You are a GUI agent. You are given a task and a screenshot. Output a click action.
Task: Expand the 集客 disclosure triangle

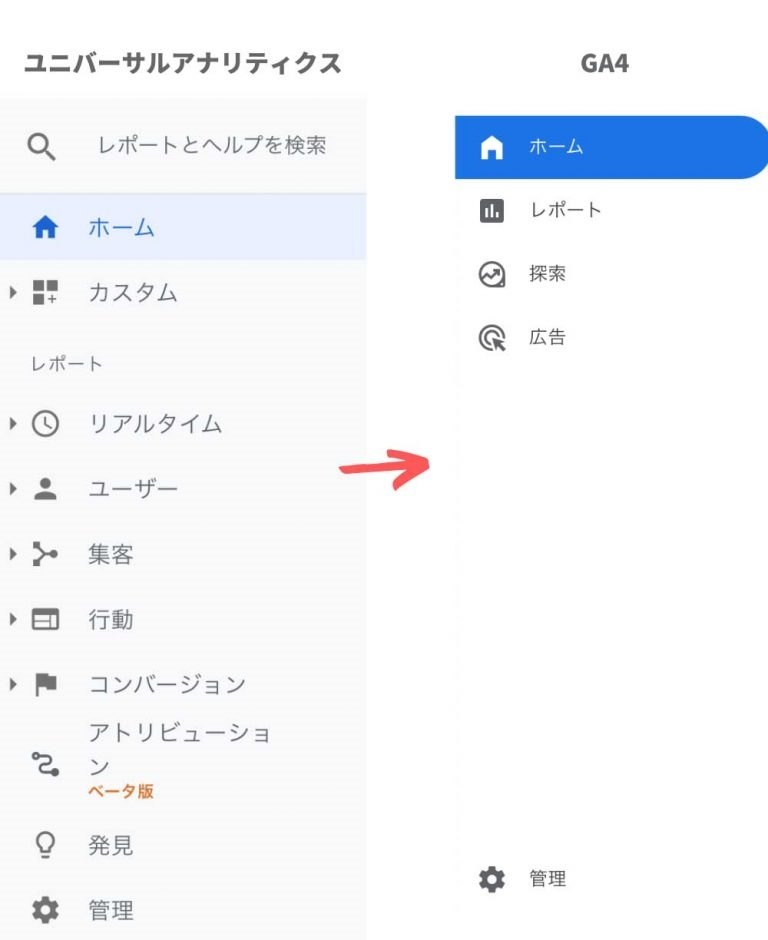[13, 554]
